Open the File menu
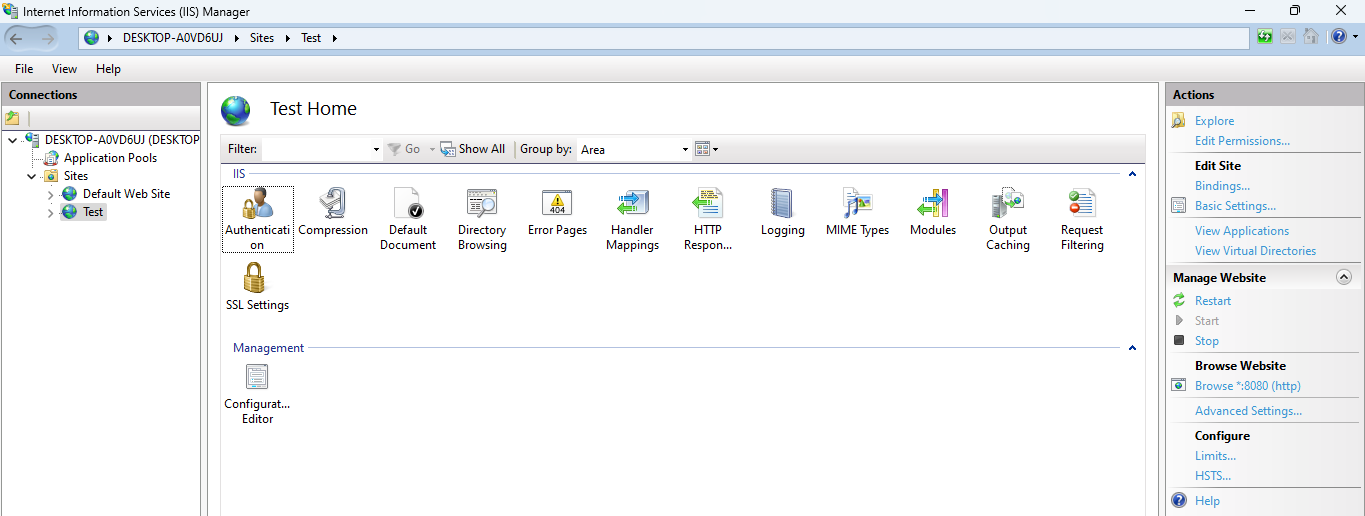 pos(24,69)
